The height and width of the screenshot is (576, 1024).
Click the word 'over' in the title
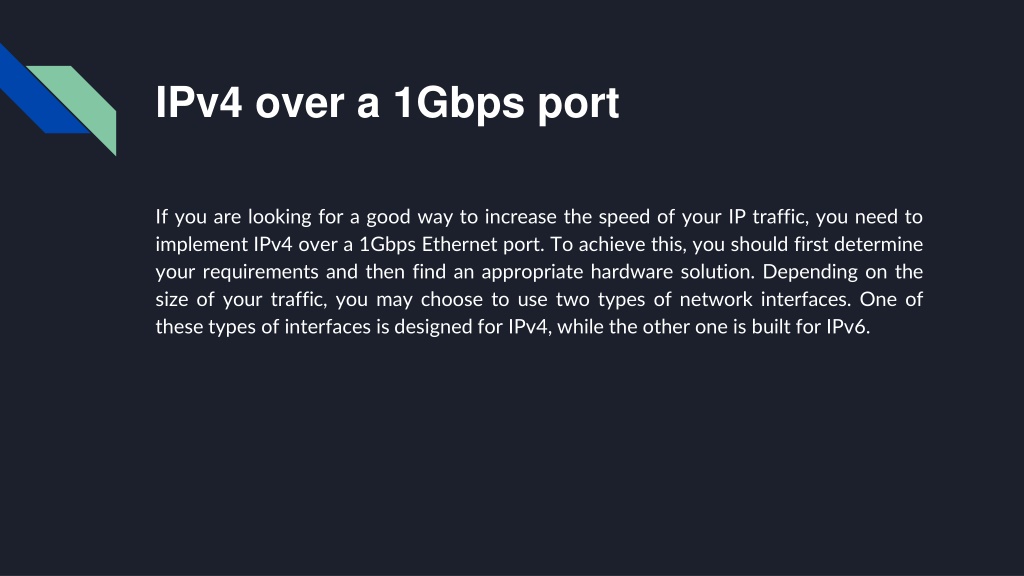(x=299, y=104)
